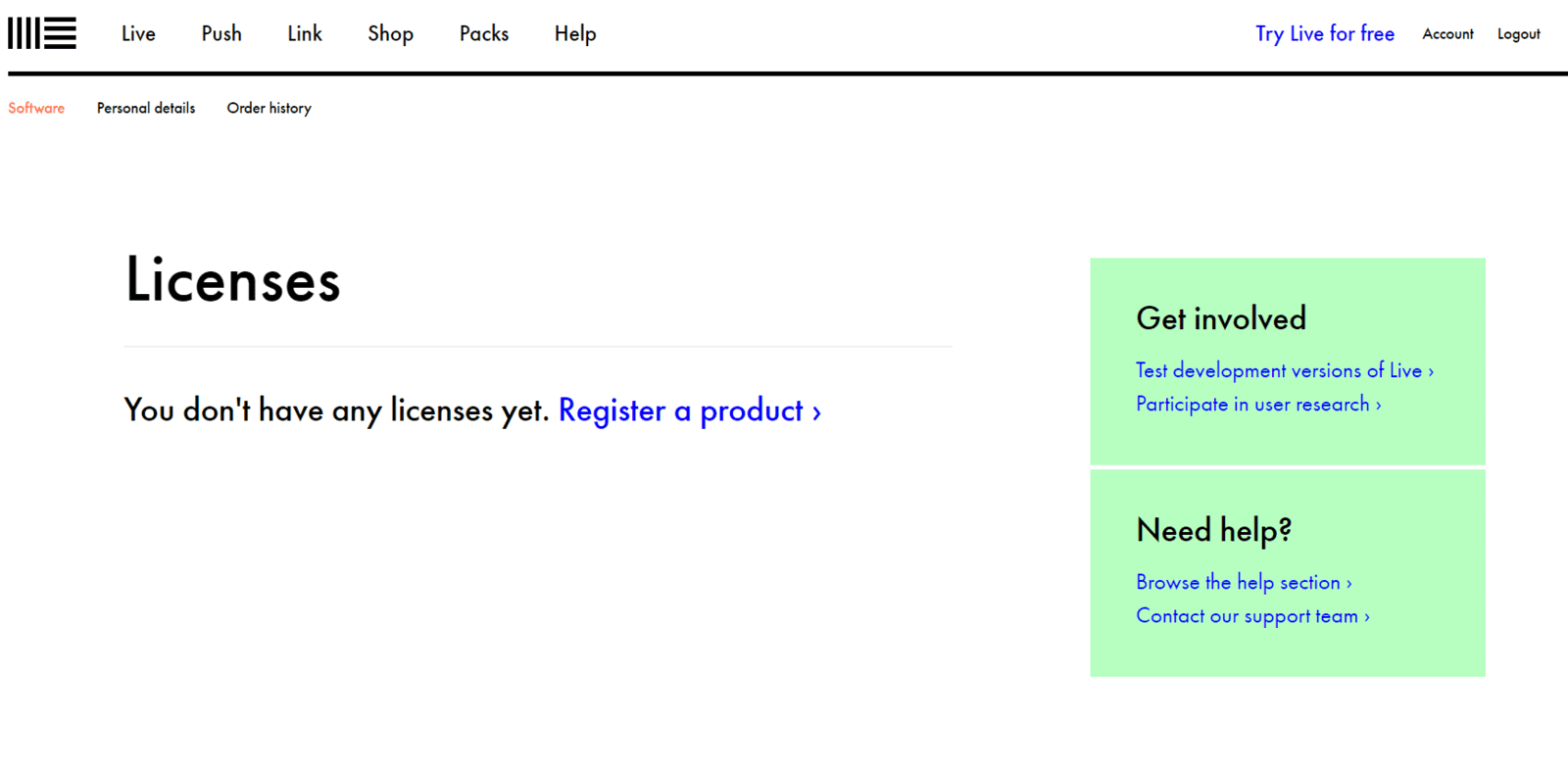Image resolution: width=1568 pixels, height=770 pixels.
Task: Click Register a product link
Action: point(689,410)
